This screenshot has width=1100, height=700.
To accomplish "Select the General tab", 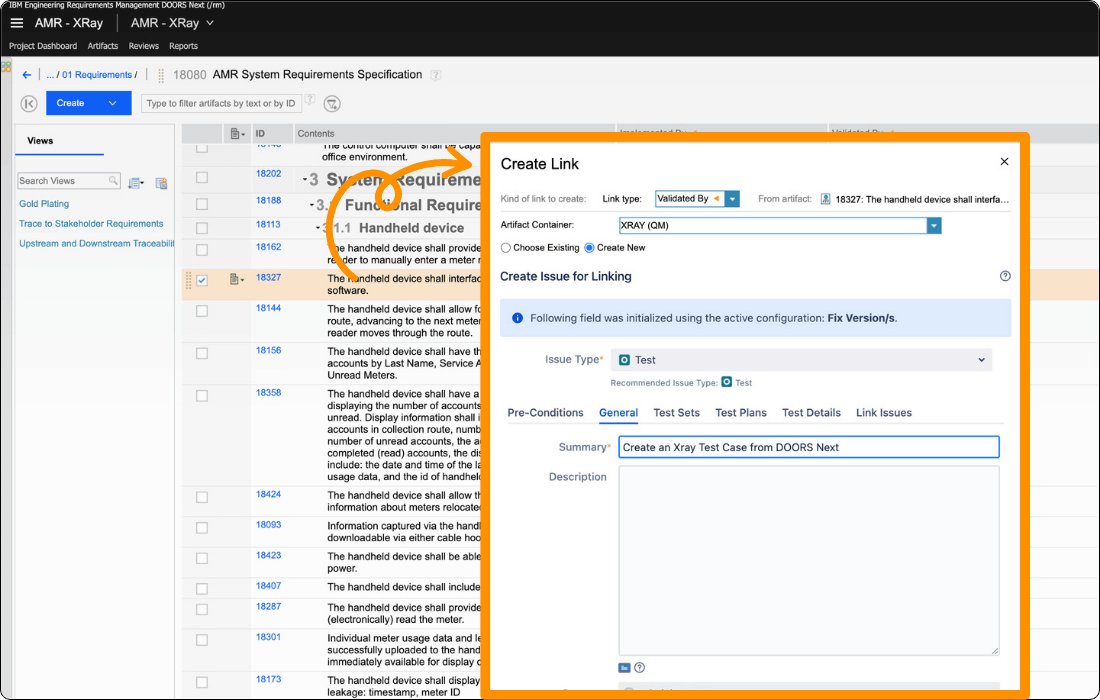I will (x=618, y=412).
